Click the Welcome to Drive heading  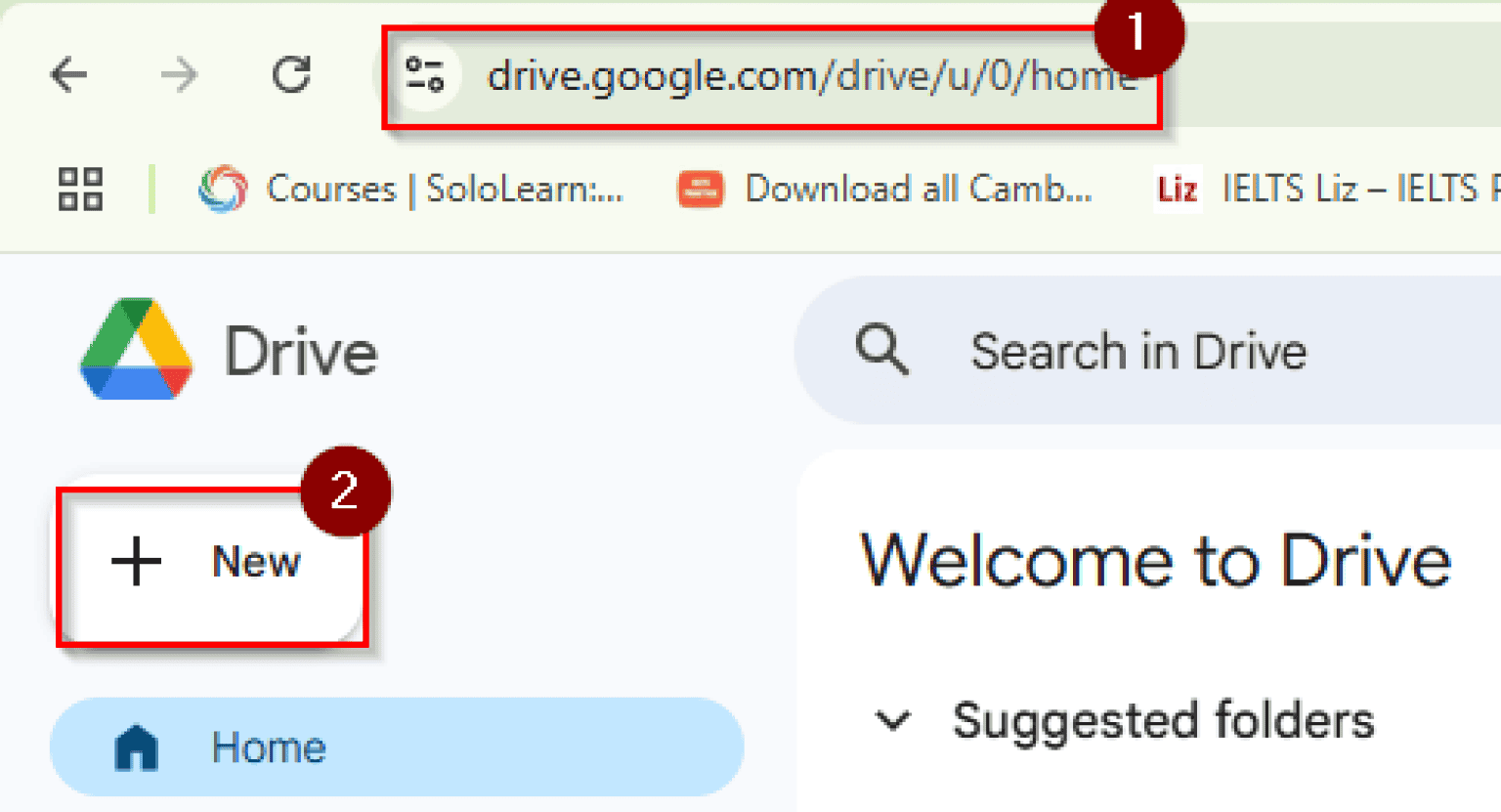[x=1156, y=562]
